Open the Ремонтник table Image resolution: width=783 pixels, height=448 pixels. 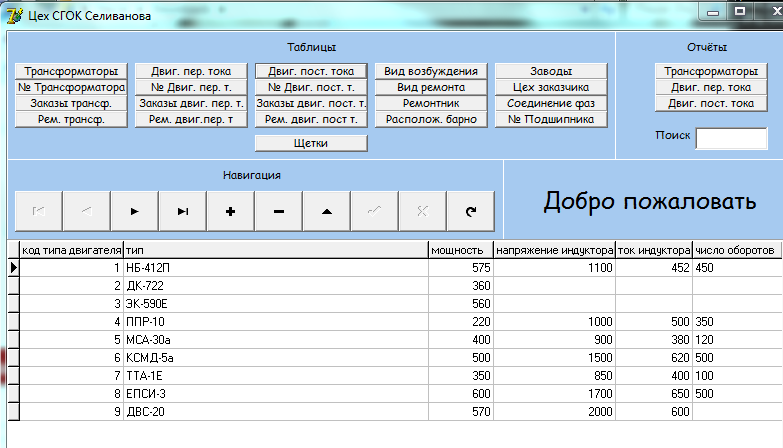(x=431, y=103)
